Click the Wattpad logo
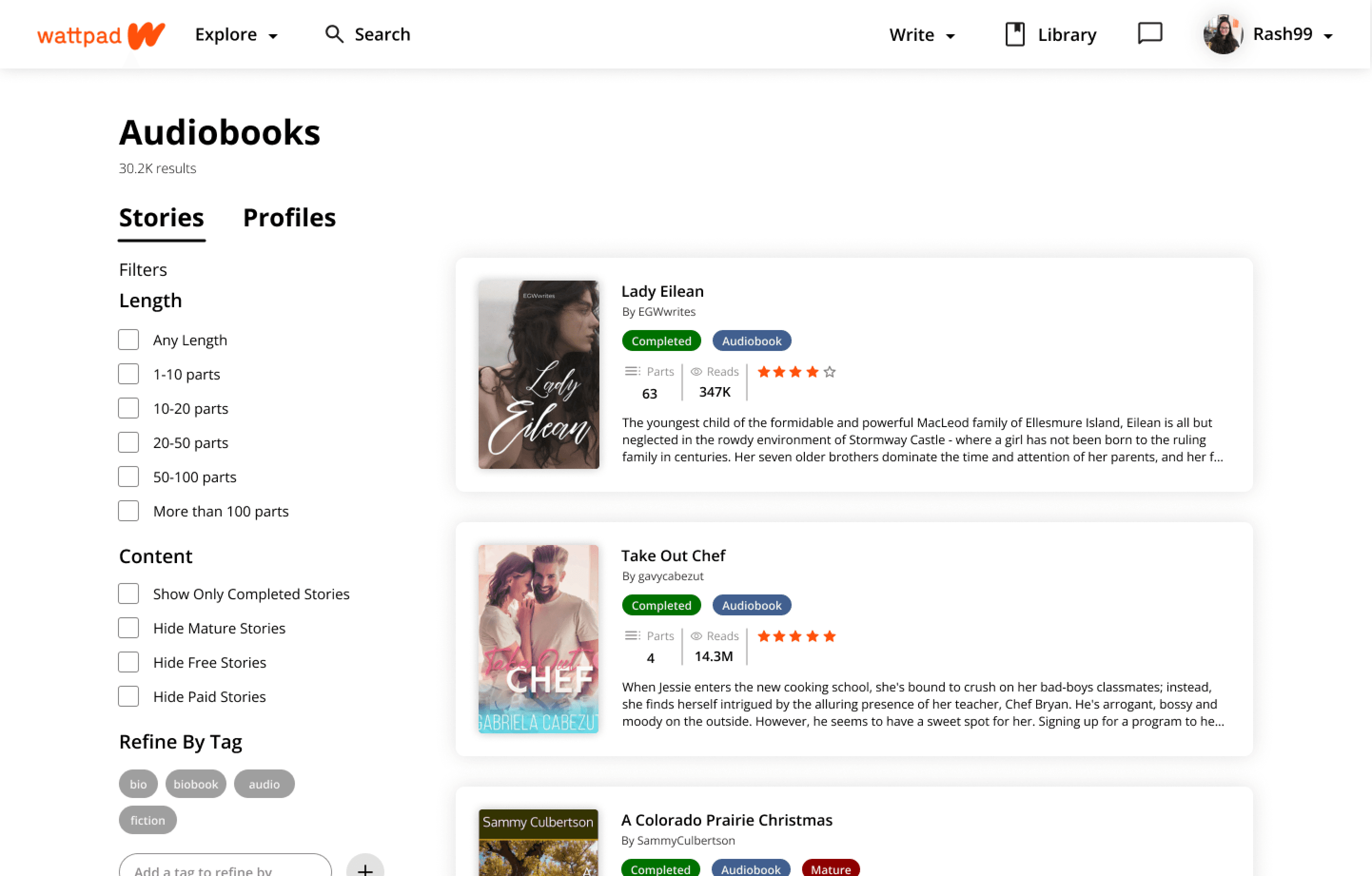1372x876 pixels. pos(101,35)
